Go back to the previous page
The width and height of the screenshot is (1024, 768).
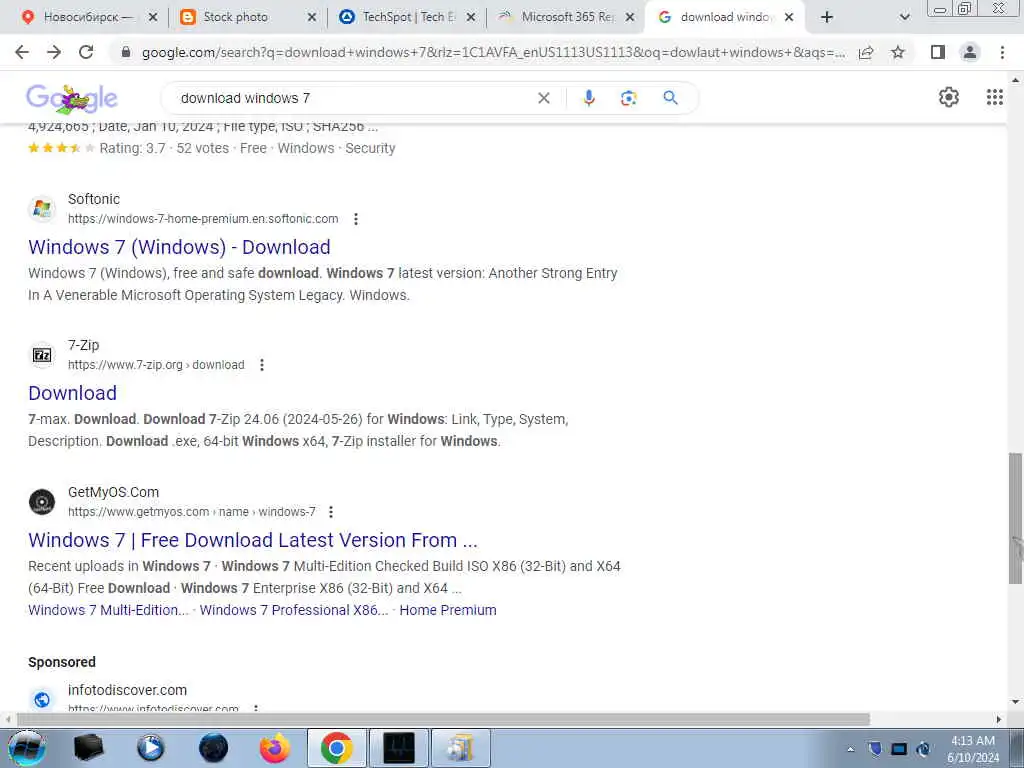click(x=22, y=52)
